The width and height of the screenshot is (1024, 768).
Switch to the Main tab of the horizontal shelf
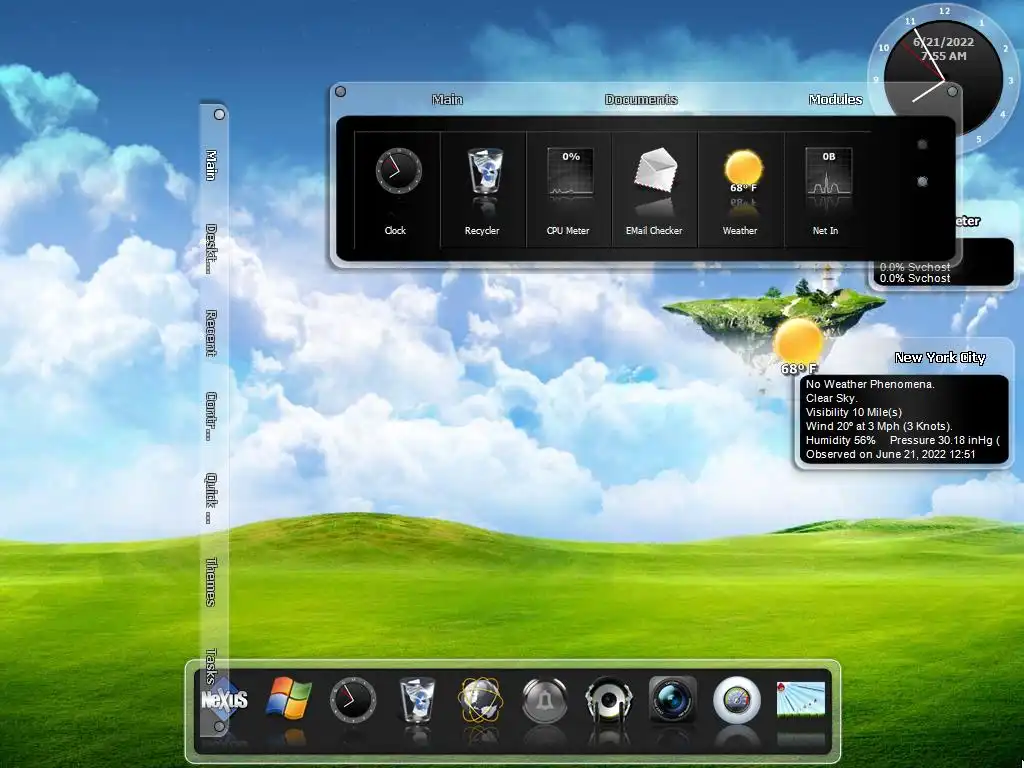[x=447, y=99]
